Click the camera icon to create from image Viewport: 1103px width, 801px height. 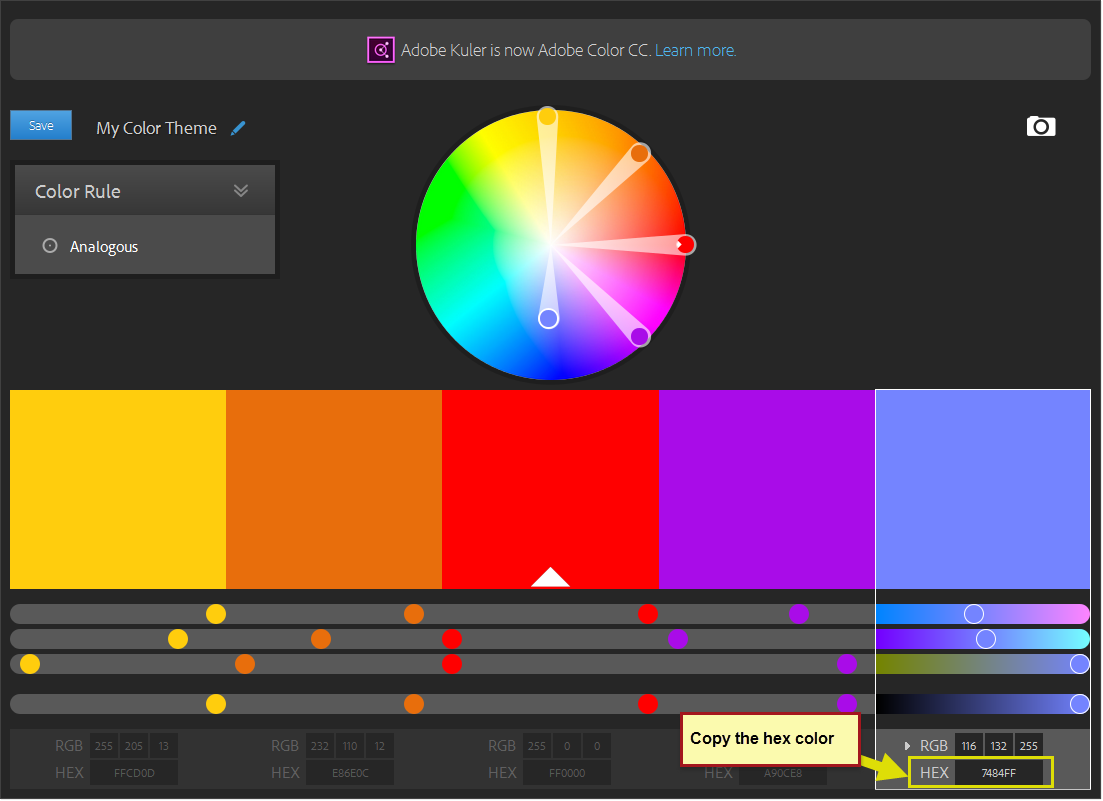point(1041,127)
